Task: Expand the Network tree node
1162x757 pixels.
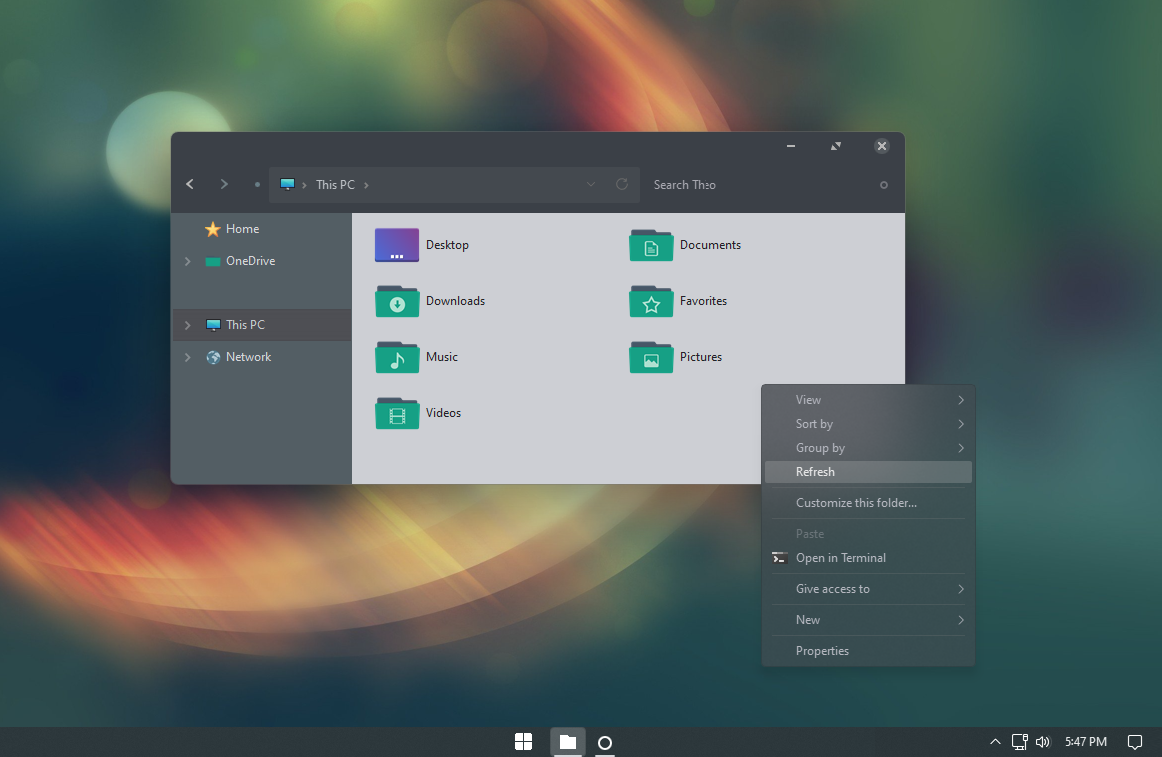Action: click(187, 357)
